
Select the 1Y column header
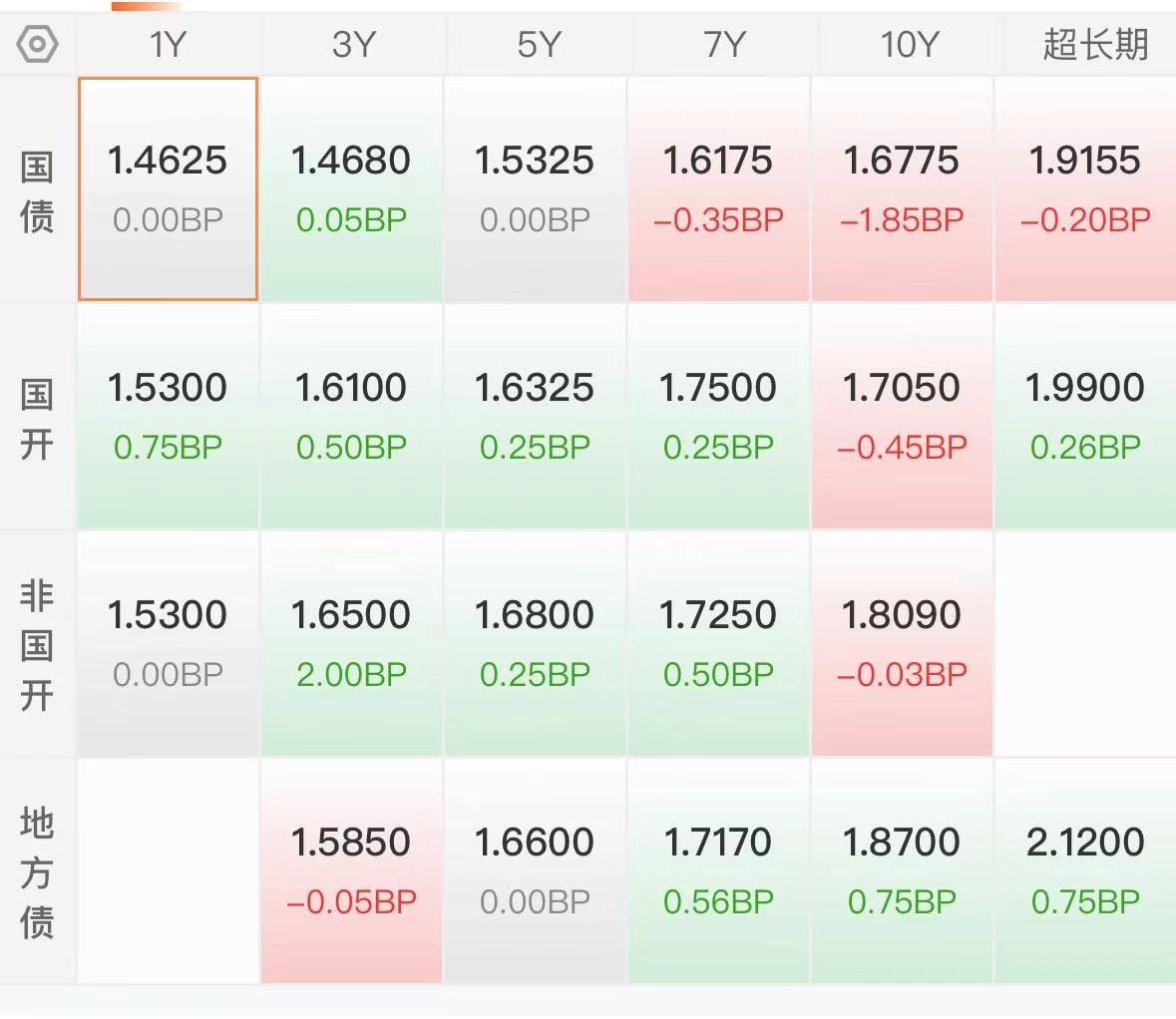tap(168, 44)
